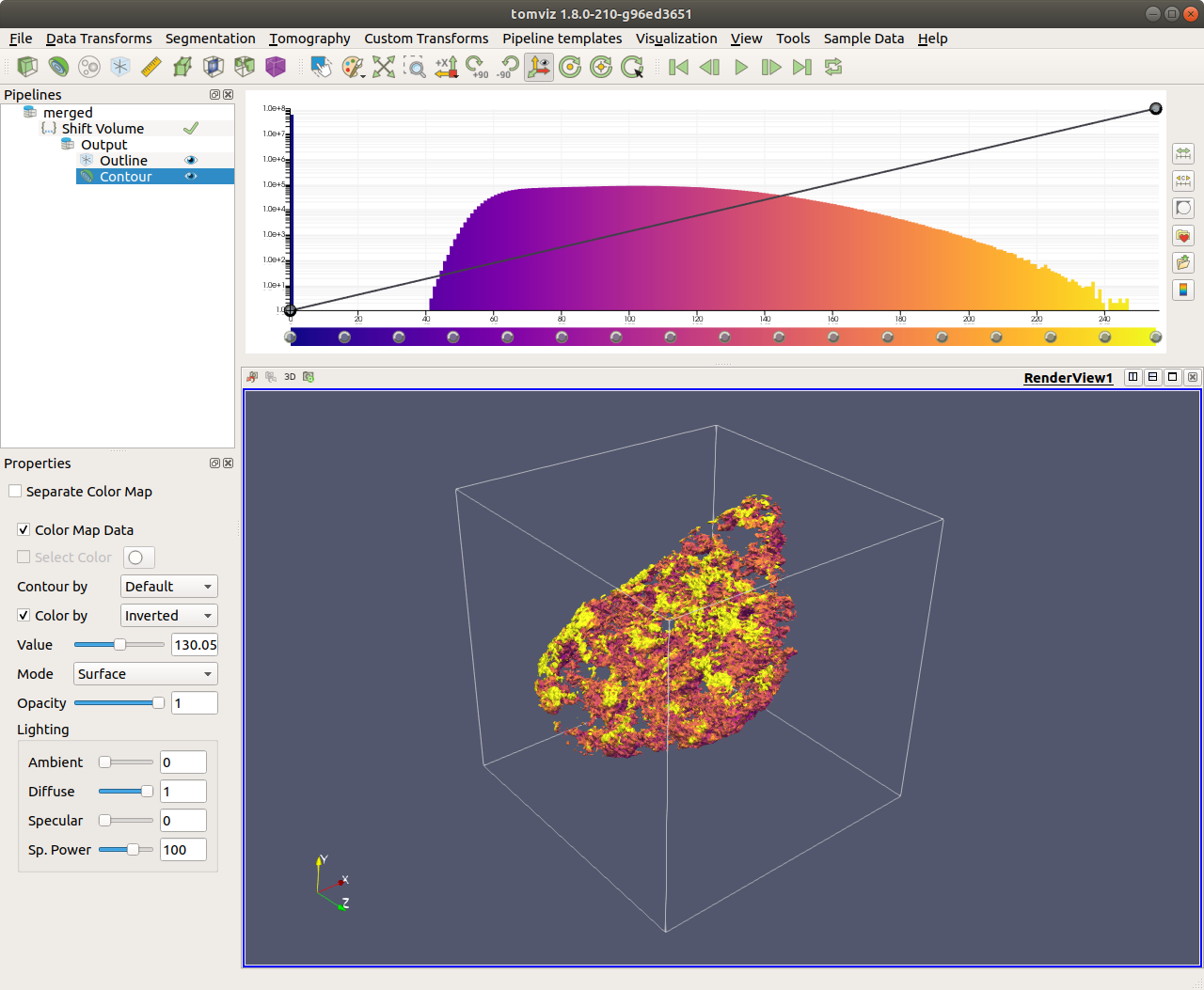Click the purple Volume module icon
The height and width of the screenshot is (990, 1204).
pos(276,67)
